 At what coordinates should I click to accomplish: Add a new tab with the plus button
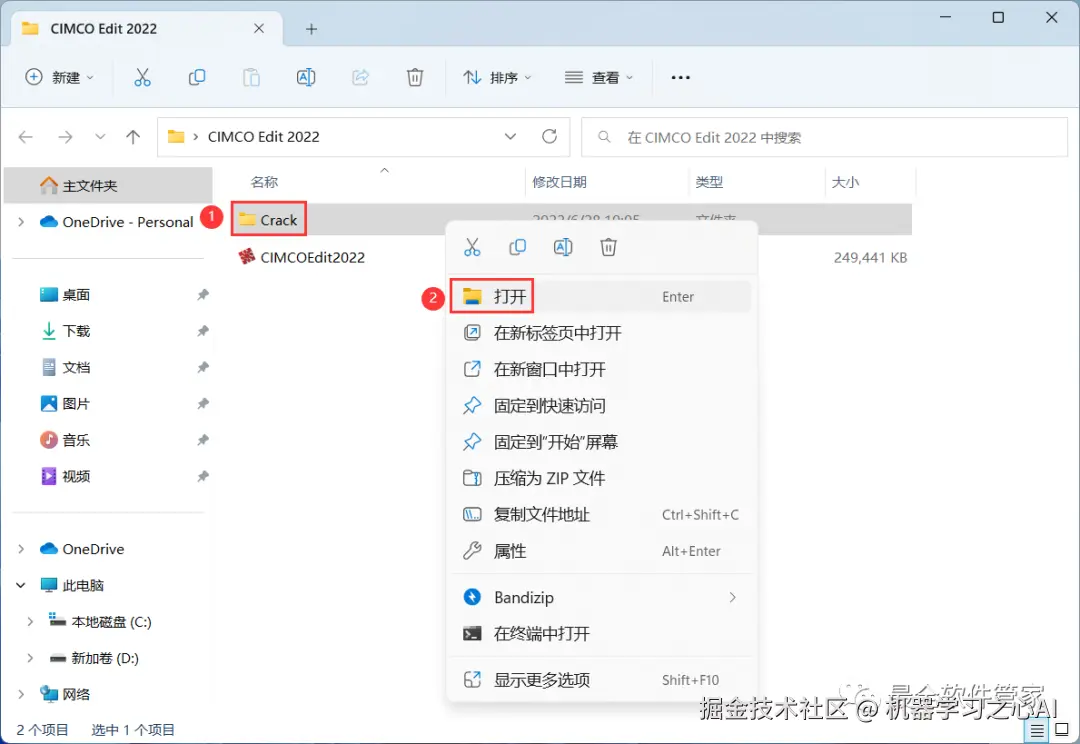click(x=311, y=29)
